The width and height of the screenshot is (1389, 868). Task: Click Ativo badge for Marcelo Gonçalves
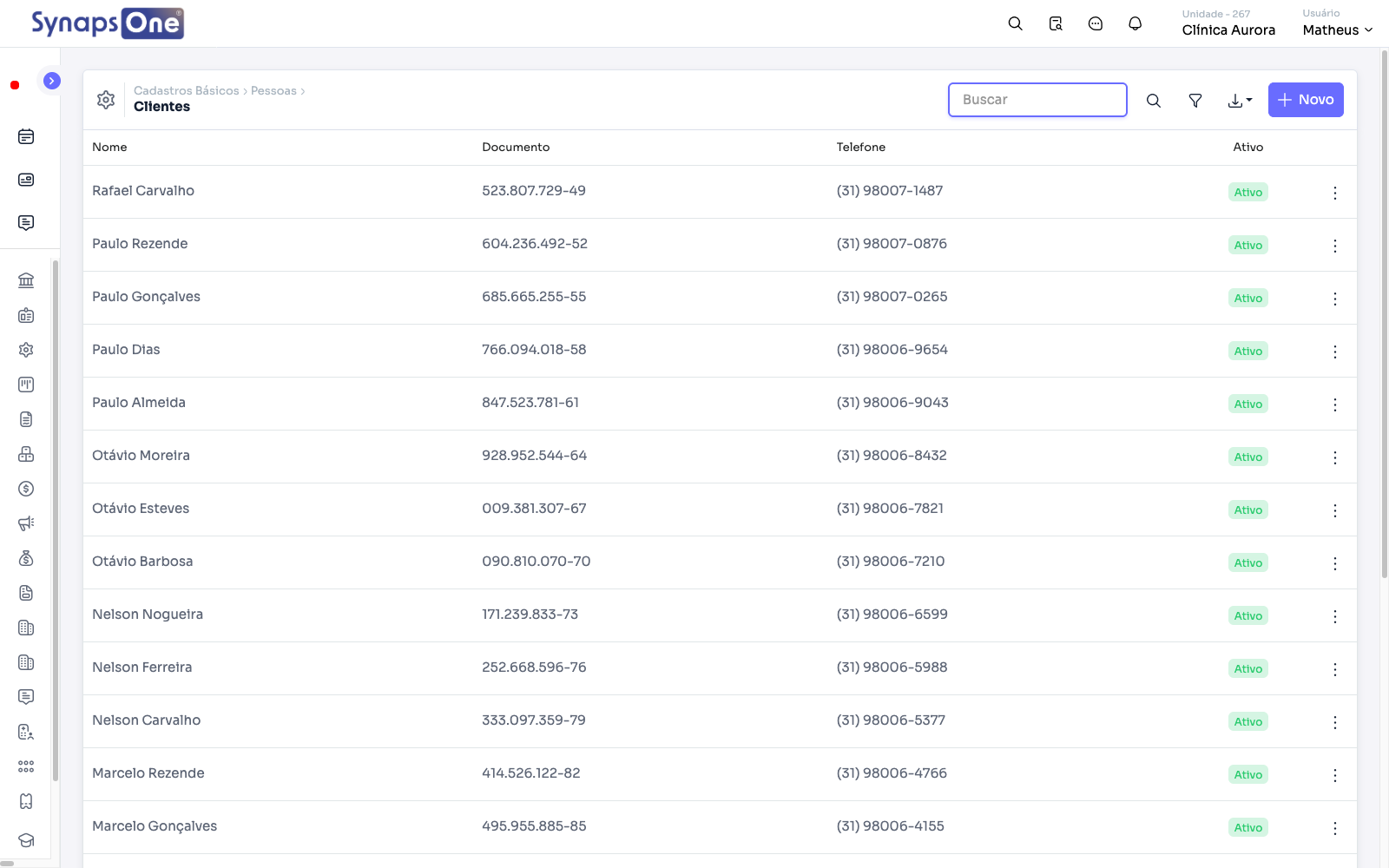tap(1248, 827)
